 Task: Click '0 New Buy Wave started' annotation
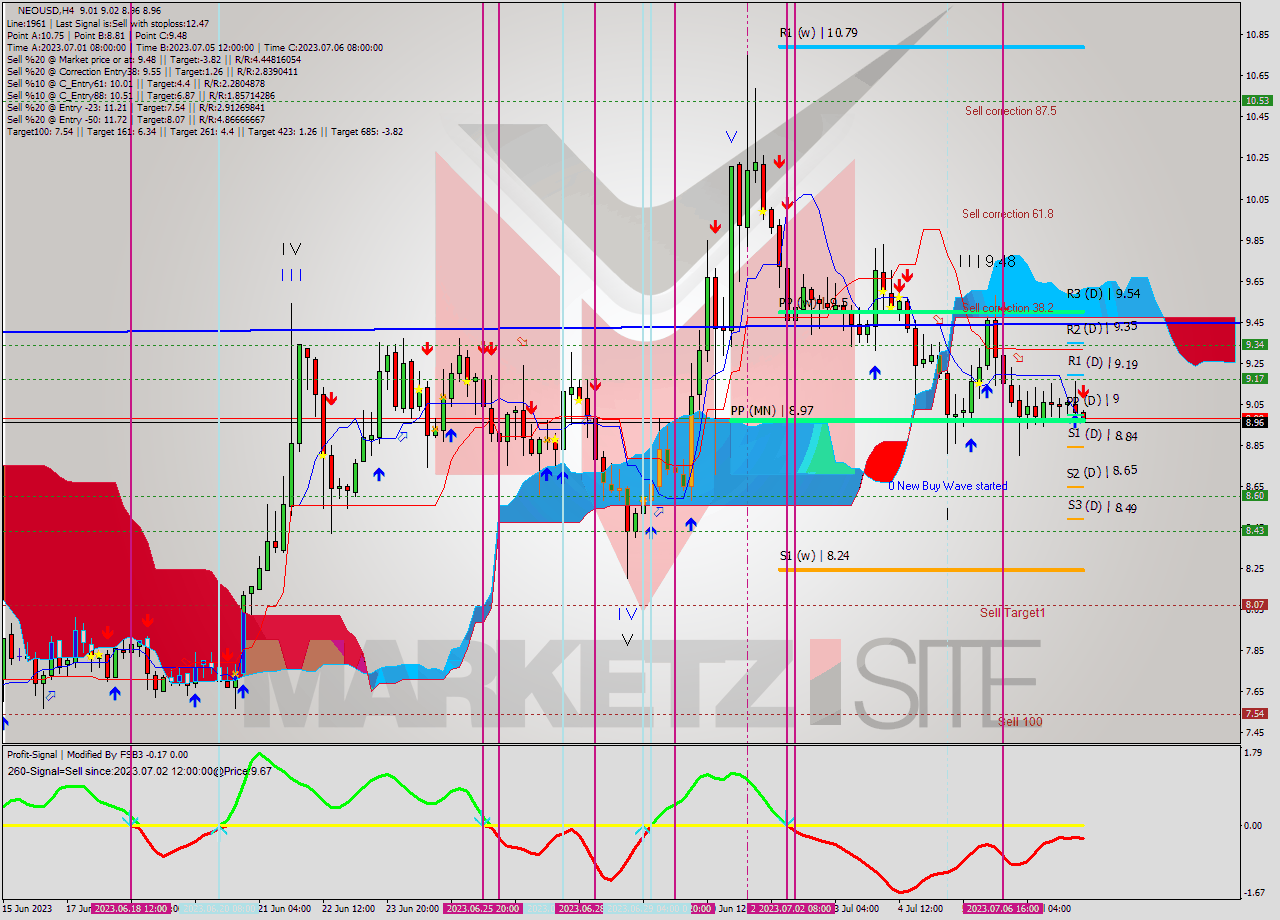(x=948, y=486)
